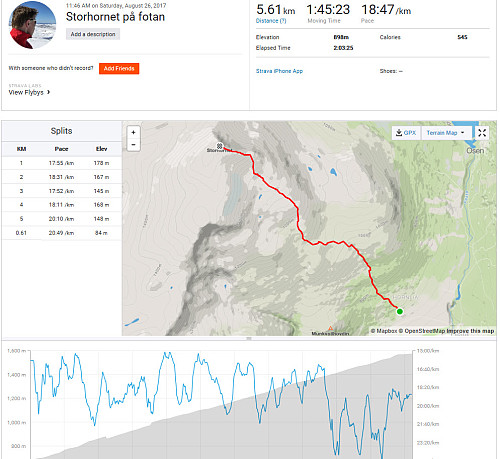Zoom out on the map
This screenshot has width=500, height=459.
coord(133,145)
